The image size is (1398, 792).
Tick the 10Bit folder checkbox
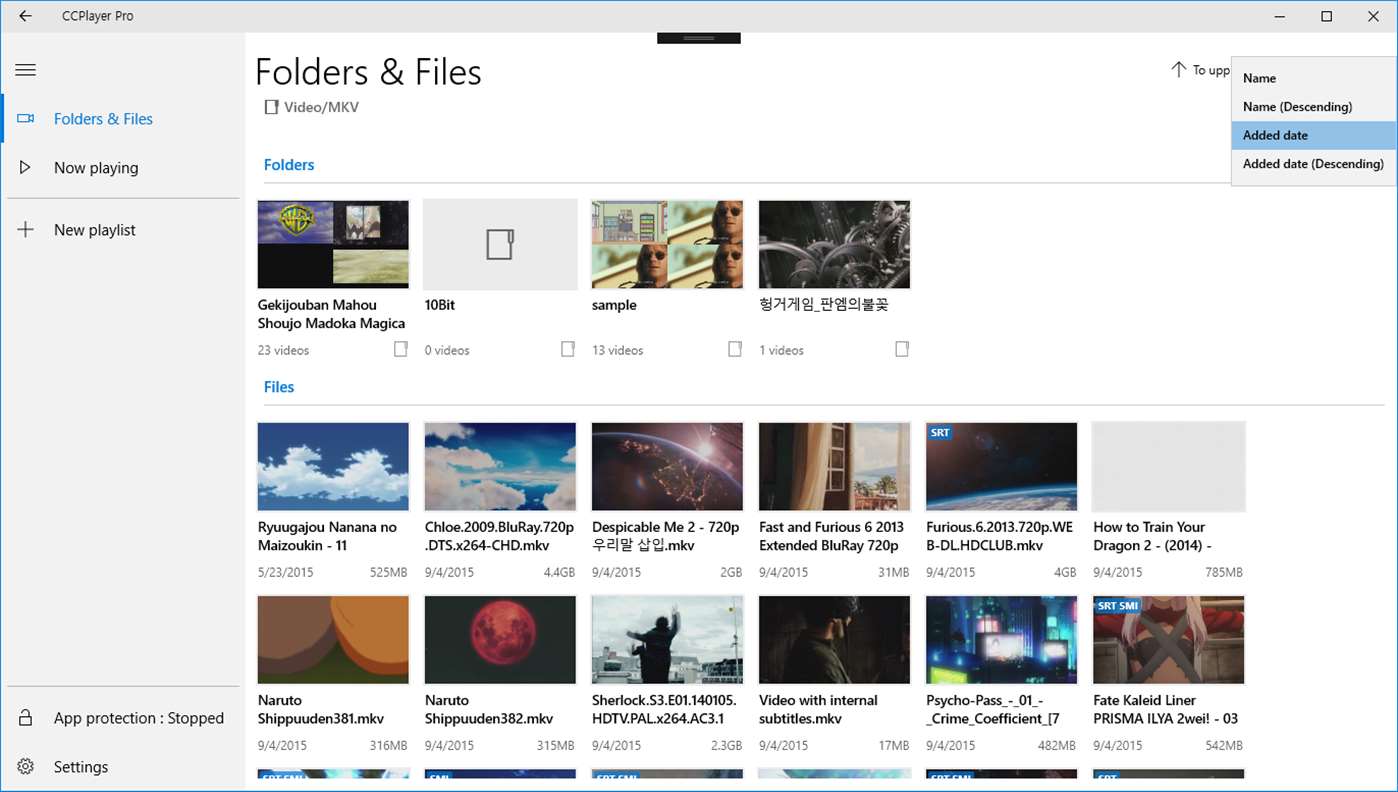click(x=567, y=349)
